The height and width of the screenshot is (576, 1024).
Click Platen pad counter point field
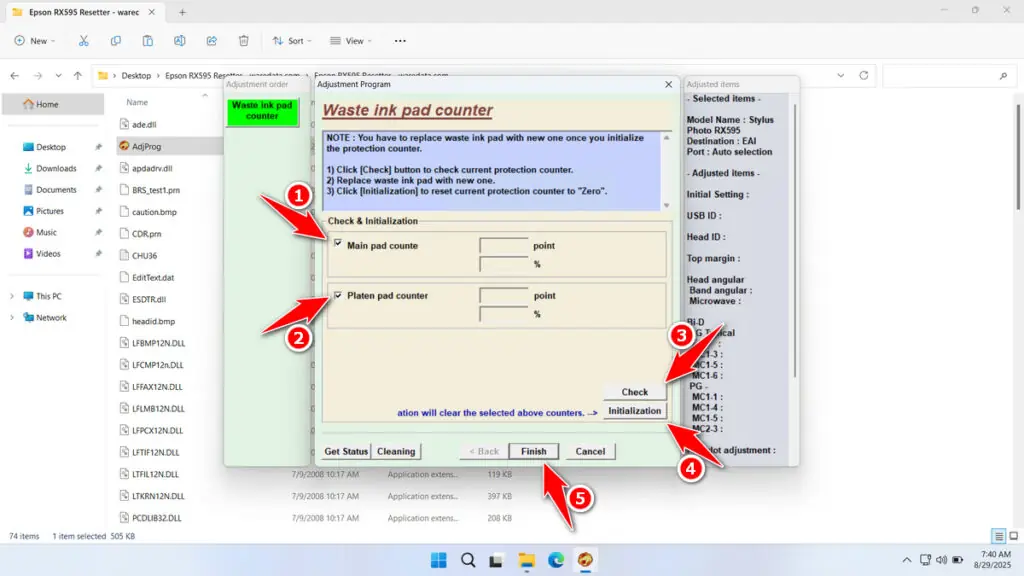coord(504,295)
